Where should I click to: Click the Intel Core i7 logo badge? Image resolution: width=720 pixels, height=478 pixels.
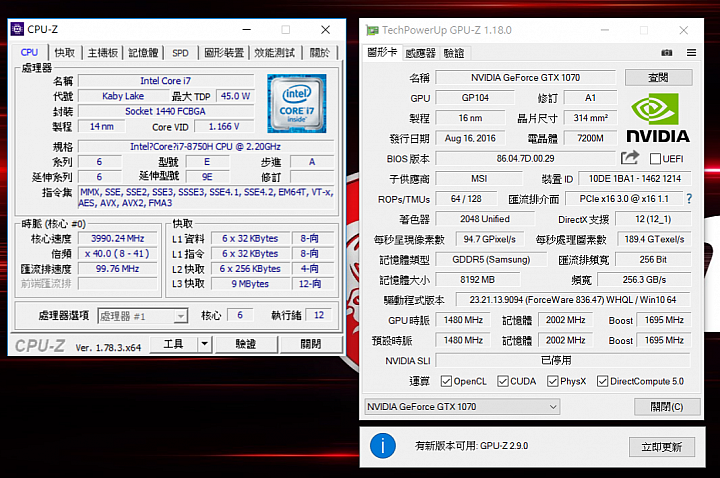[297, 104]
